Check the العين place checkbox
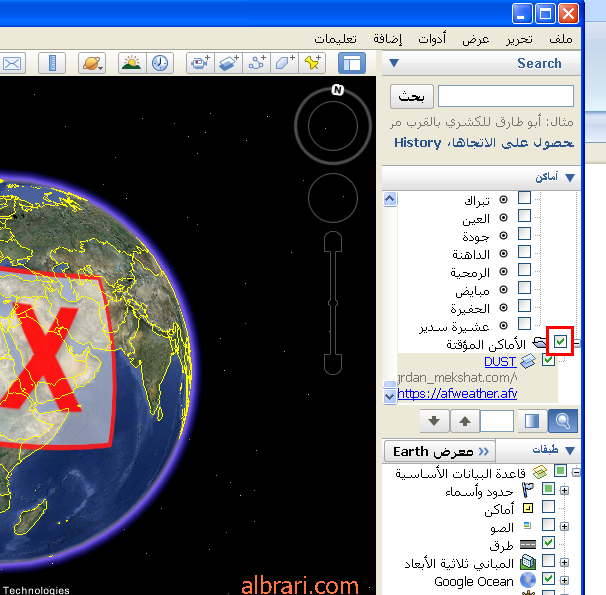The width and height of the screenshot is (606, 595). [x=524, y=216]
